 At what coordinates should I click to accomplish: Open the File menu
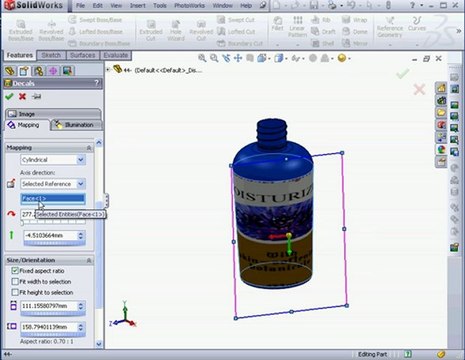click(x=80, y=6)
